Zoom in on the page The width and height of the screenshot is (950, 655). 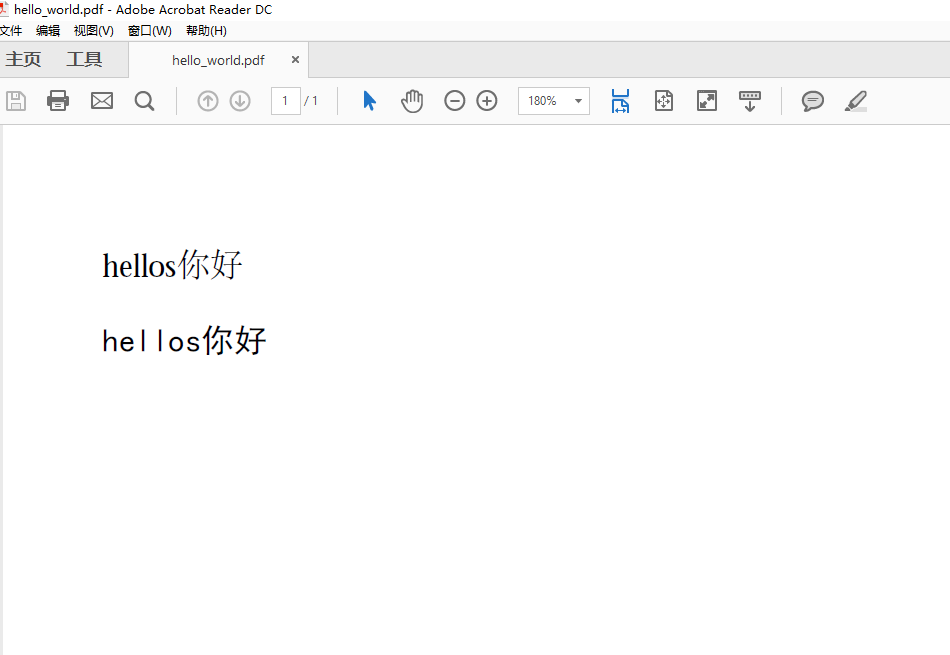click(487, 101)
